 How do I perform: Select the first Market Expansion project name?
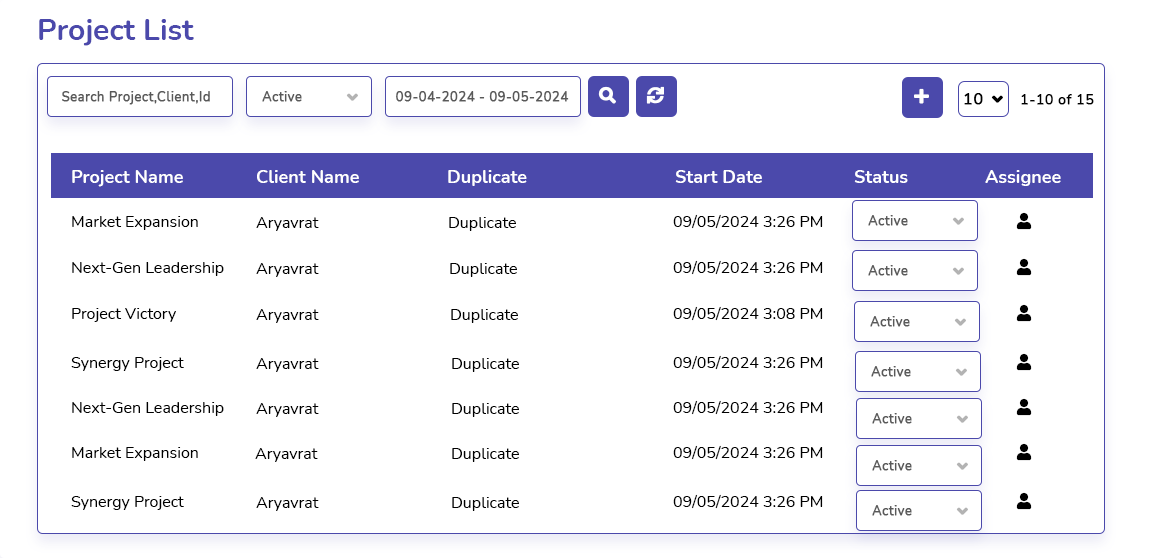coord(135,222)
